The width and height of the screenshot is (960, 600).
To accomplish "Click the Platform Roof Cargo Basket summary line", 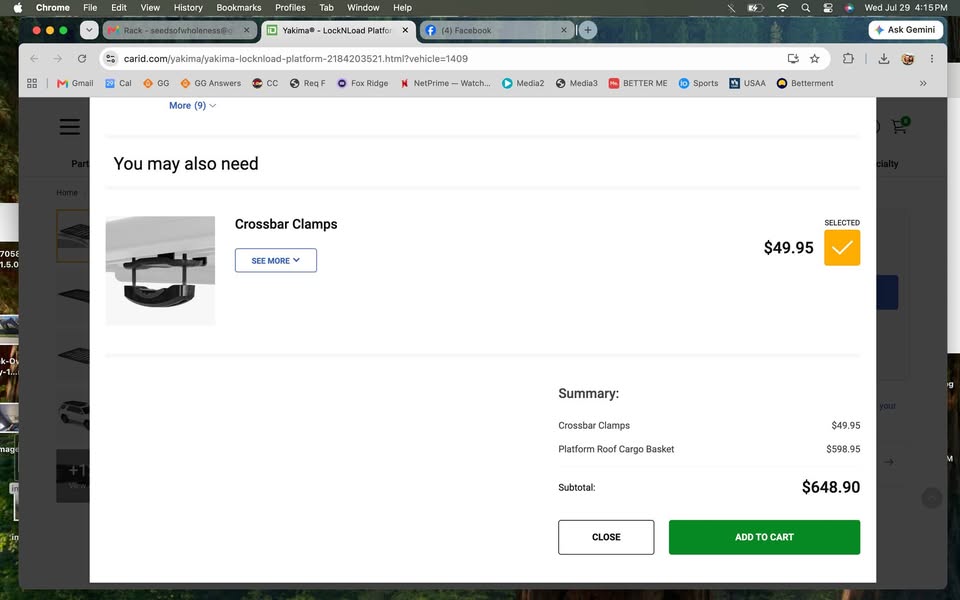I will click(x=709, y=449).
